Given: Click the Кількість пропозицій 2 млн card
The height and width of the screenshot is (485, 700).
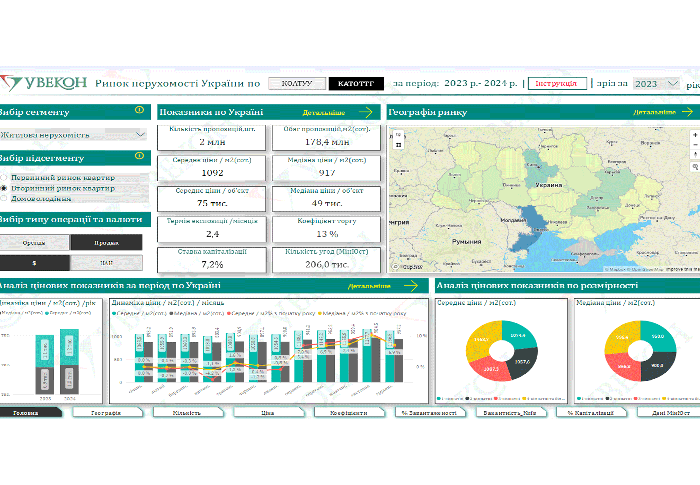Looking at the screenshot, I should tap(212, 137).
